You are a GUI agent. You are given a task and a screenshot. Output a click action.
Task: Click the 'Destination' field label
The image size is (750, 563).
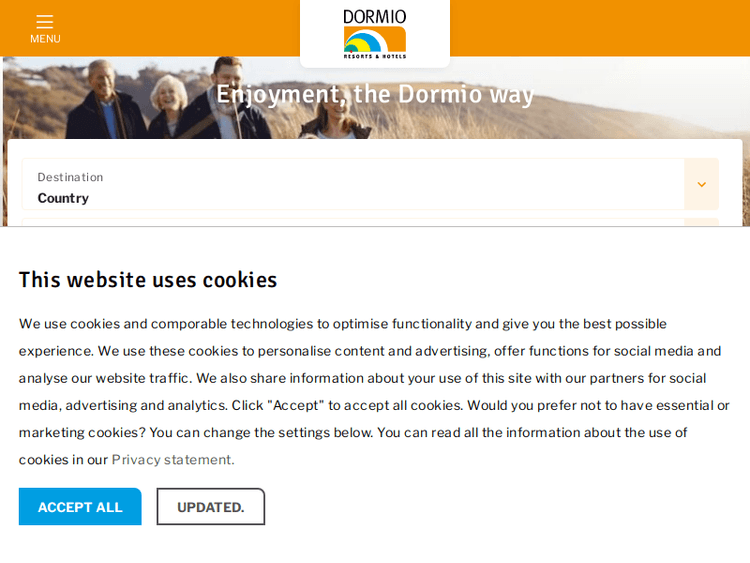point(70,177)
